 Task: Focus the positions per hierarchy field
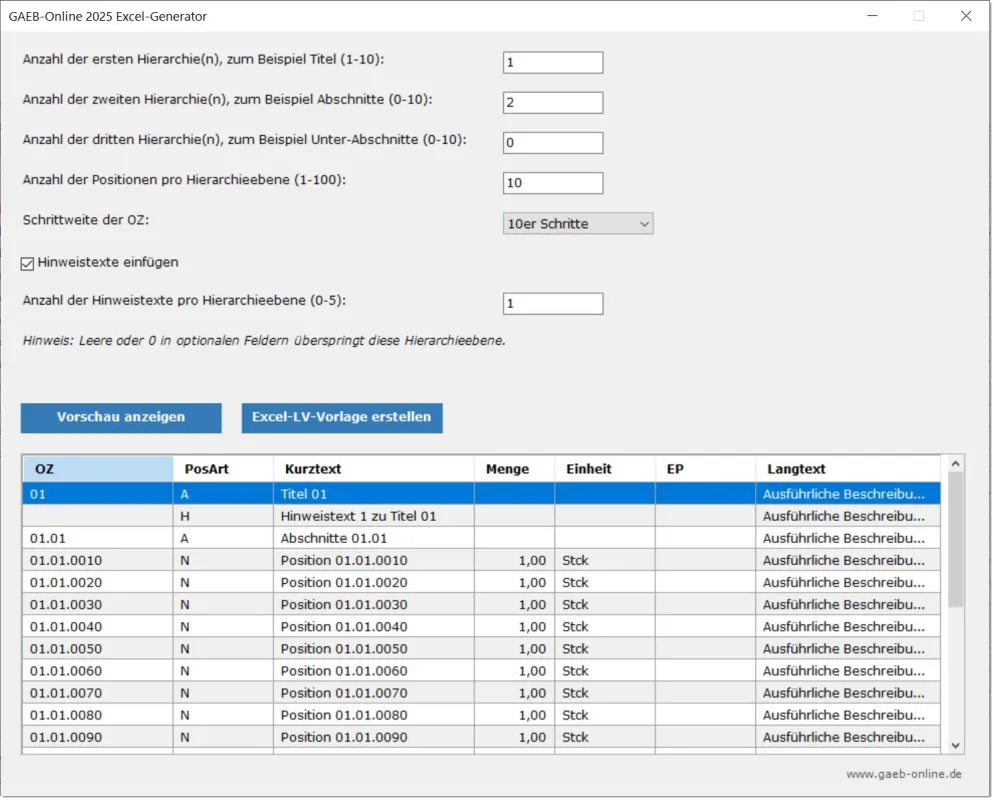click(553, 183)
